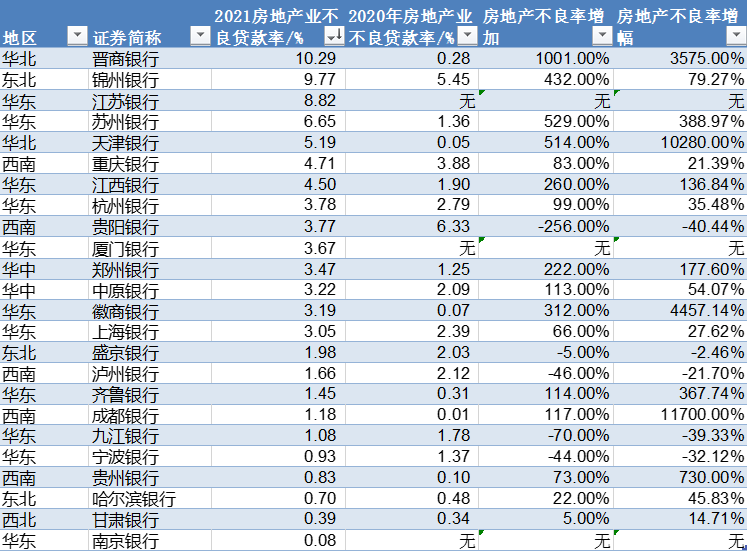Select the 九江银行 cell

point(150,435)
